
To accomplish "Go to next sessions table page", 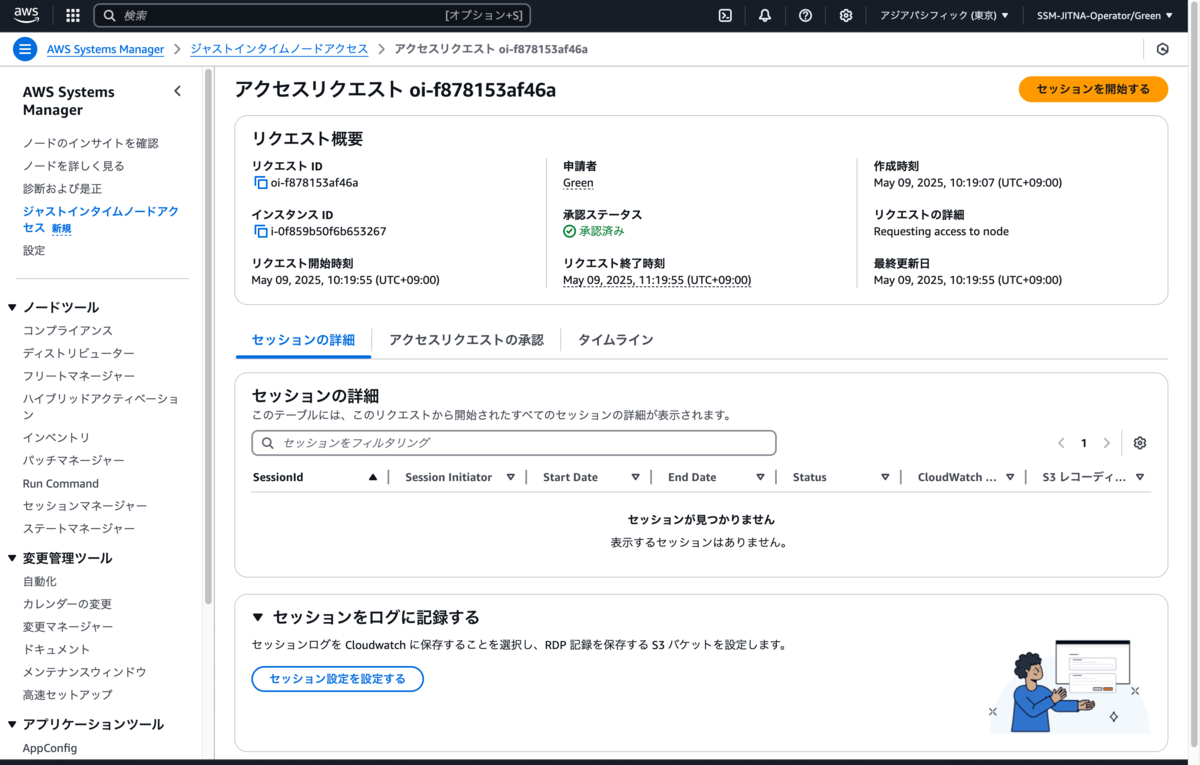I will (1106, 443).
